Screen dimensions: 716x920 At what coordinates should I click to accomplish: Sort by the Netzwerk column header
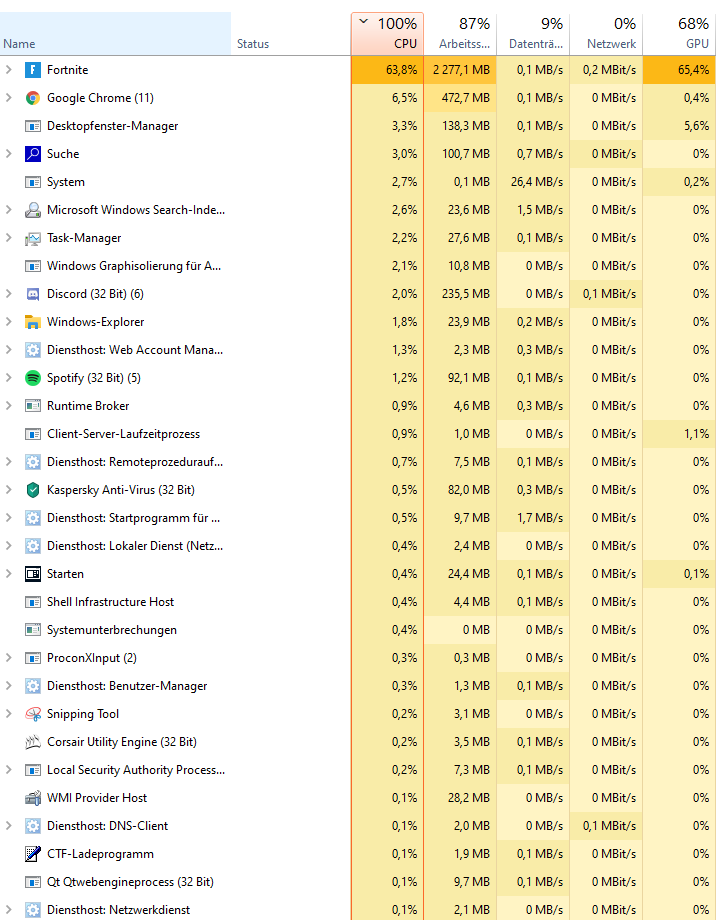coord(606,33)
